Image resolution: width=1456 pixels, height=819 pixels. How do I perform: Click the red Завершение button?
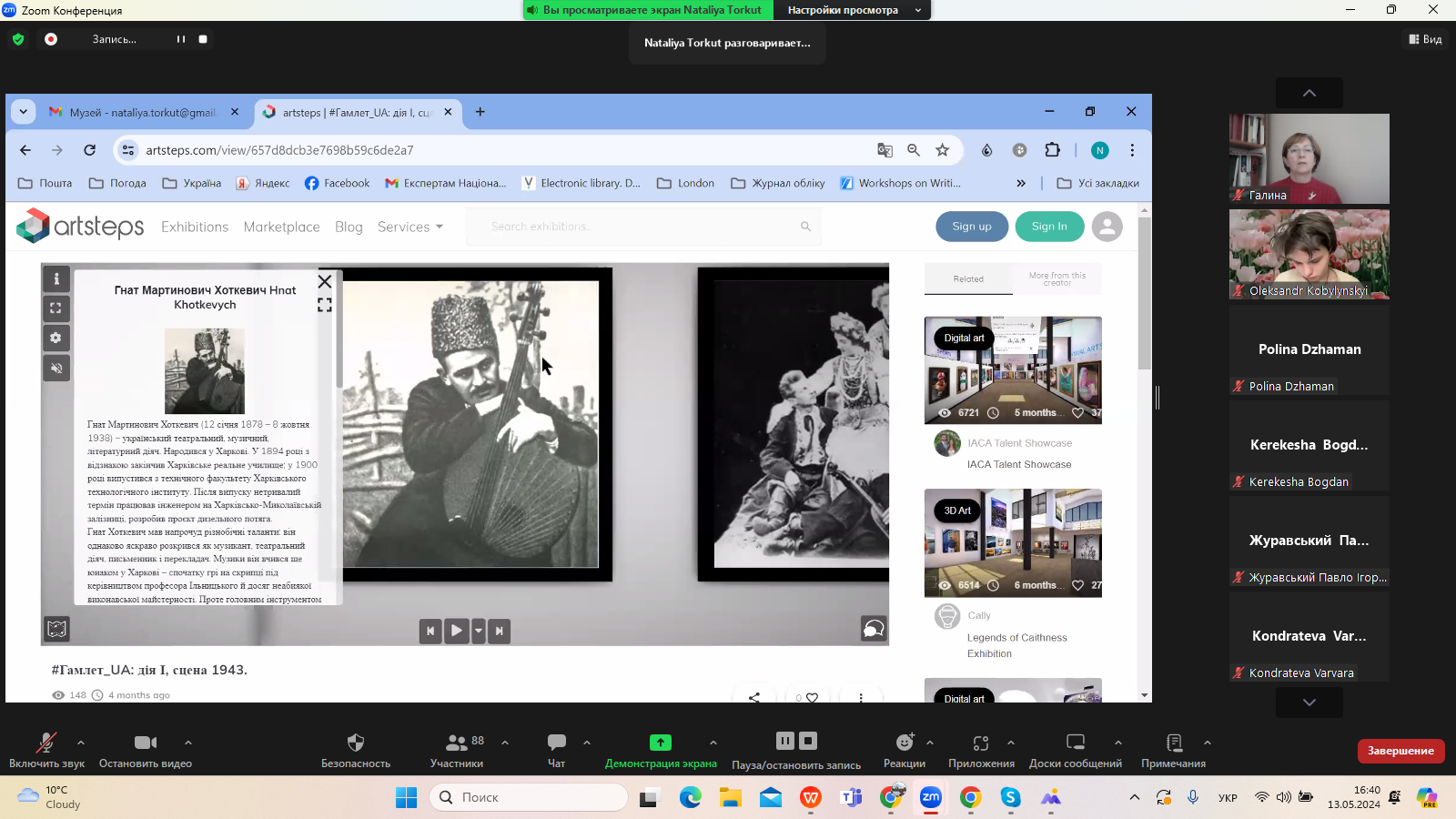[x=1400, y=751]
